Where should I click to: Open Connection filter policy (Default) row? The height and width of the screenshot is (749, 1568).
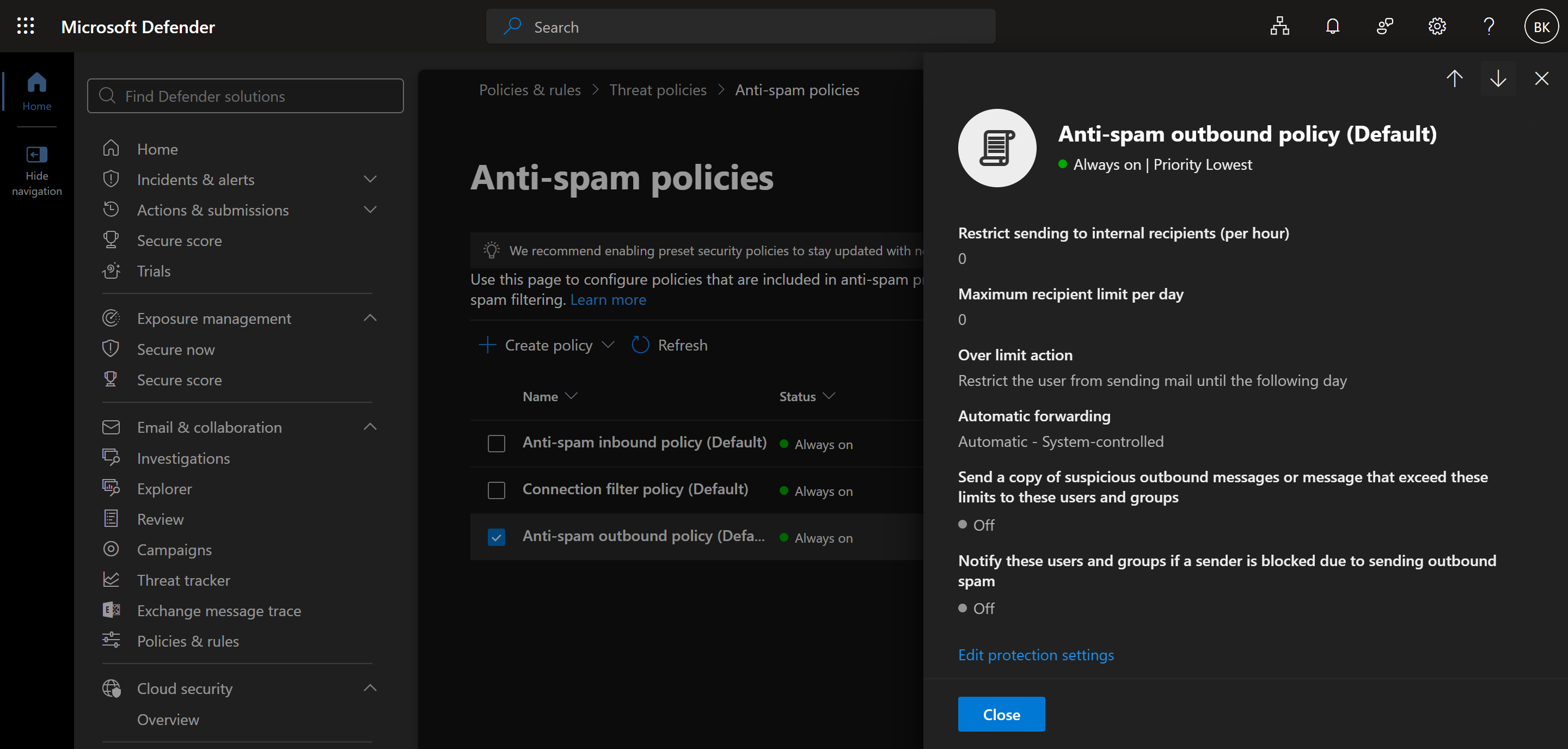pos(635,489)
